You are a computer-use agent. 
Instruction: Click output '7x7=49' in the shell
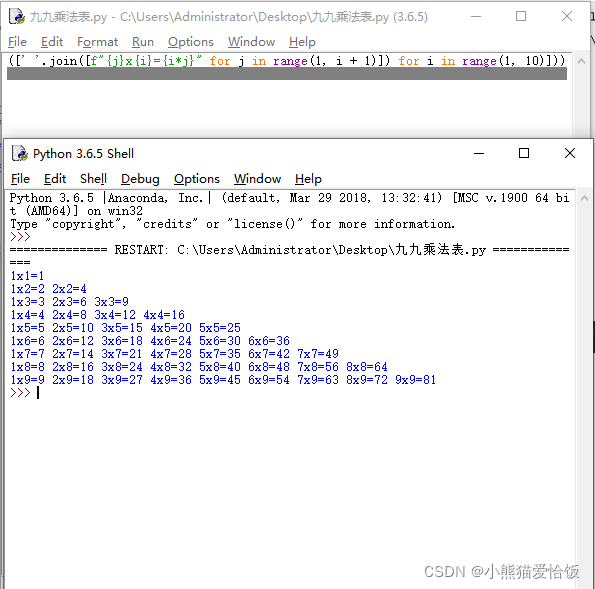pyautogui.click(x=318, y=353)
